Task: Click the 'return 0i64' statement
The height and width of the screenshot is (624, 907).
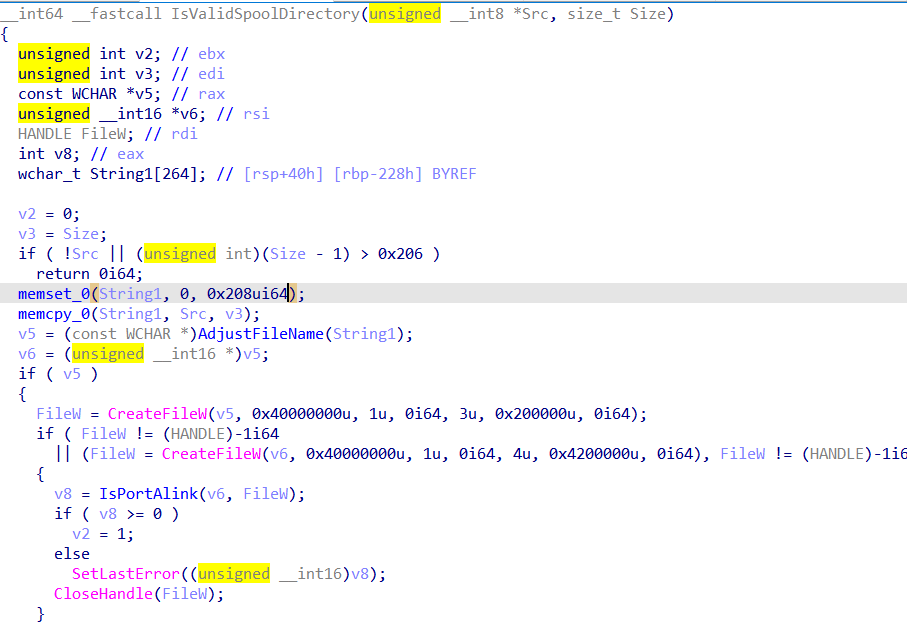Action: point(89,274)
